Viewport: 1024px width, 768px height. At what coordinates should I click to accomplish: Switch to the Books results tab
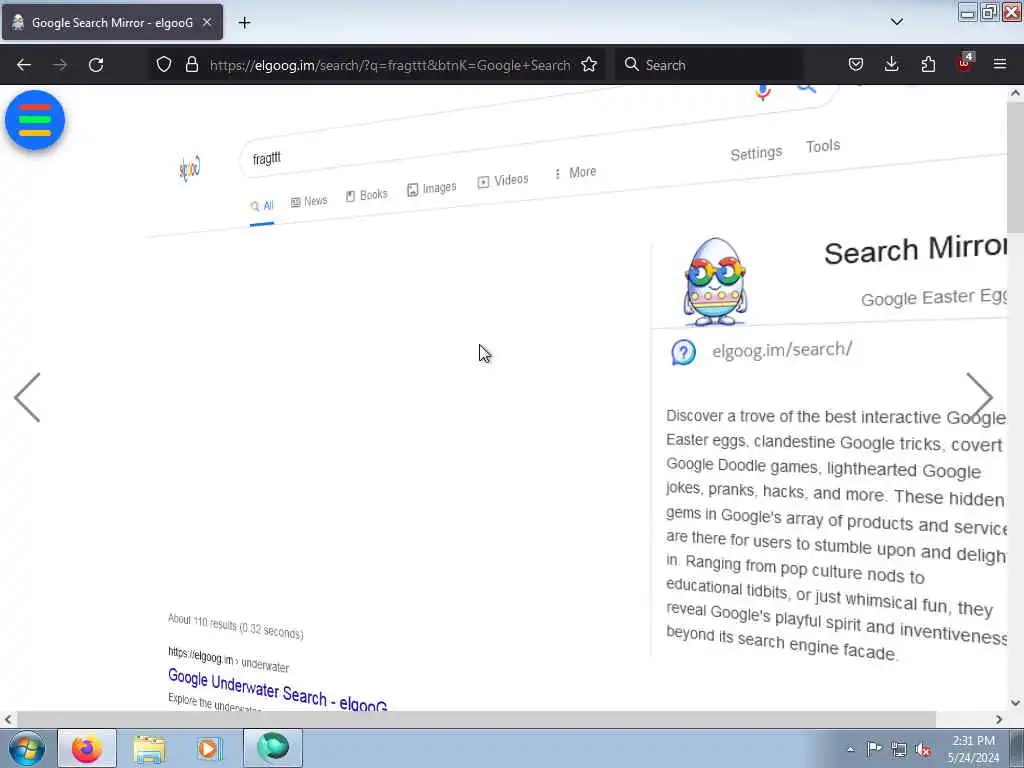[366, 195]
